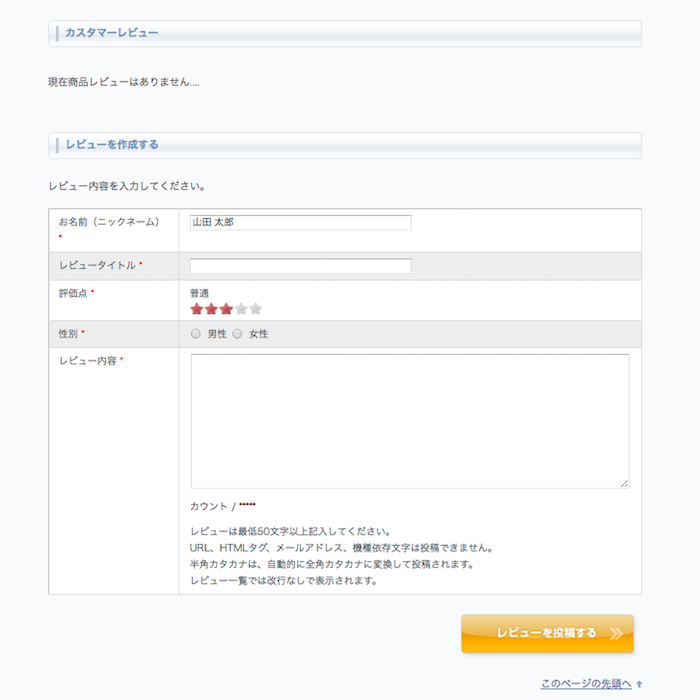The image size is (700, 700).
Task: Select the third rating star
Action: 226,309
